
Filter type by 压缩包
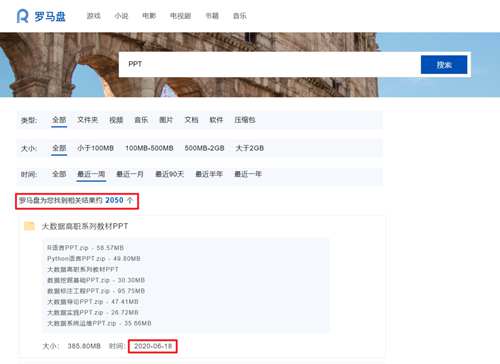245,120
